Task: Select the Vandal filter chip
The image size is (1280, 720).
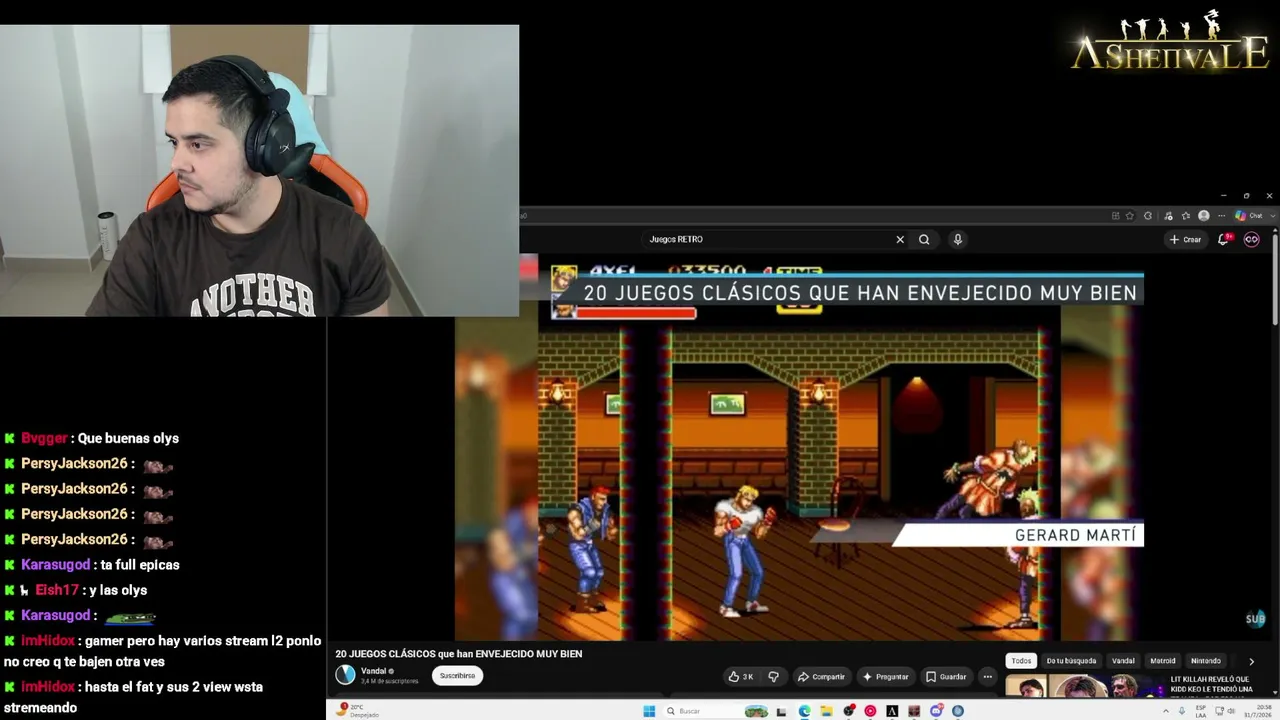Action: pos(1123,661)
